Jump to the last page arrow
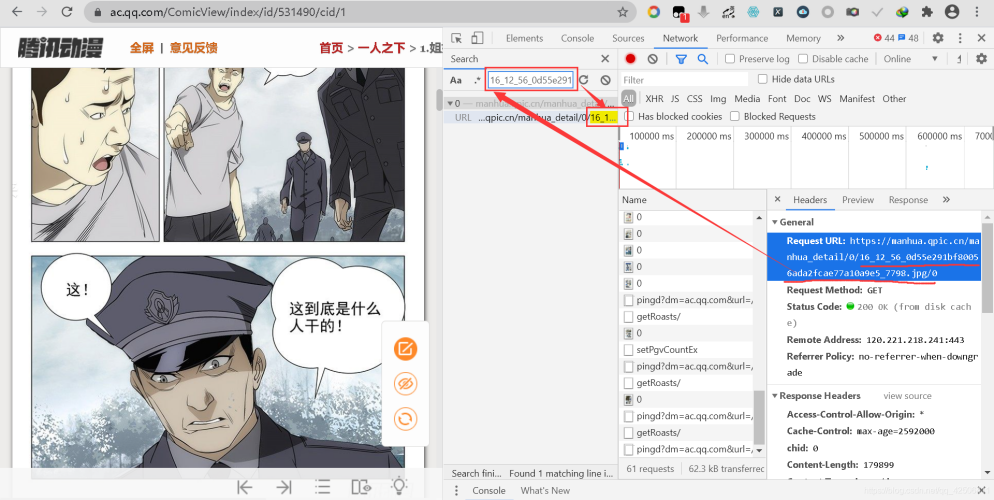Screen dimensions: 994x500 (x=284, y=487)
